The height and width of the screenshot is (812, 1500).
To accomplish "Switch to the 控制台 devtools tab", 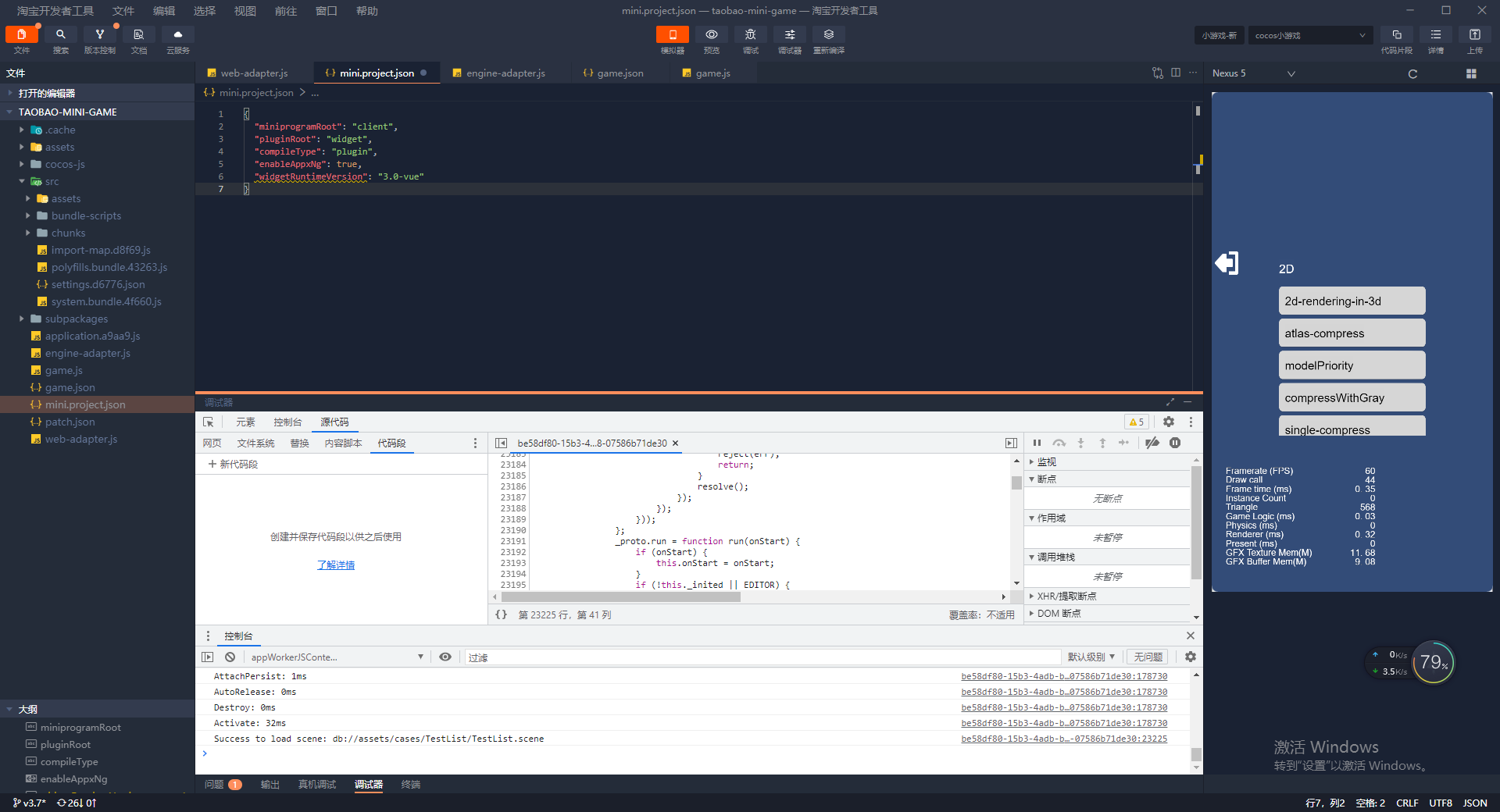I will 287,422.
